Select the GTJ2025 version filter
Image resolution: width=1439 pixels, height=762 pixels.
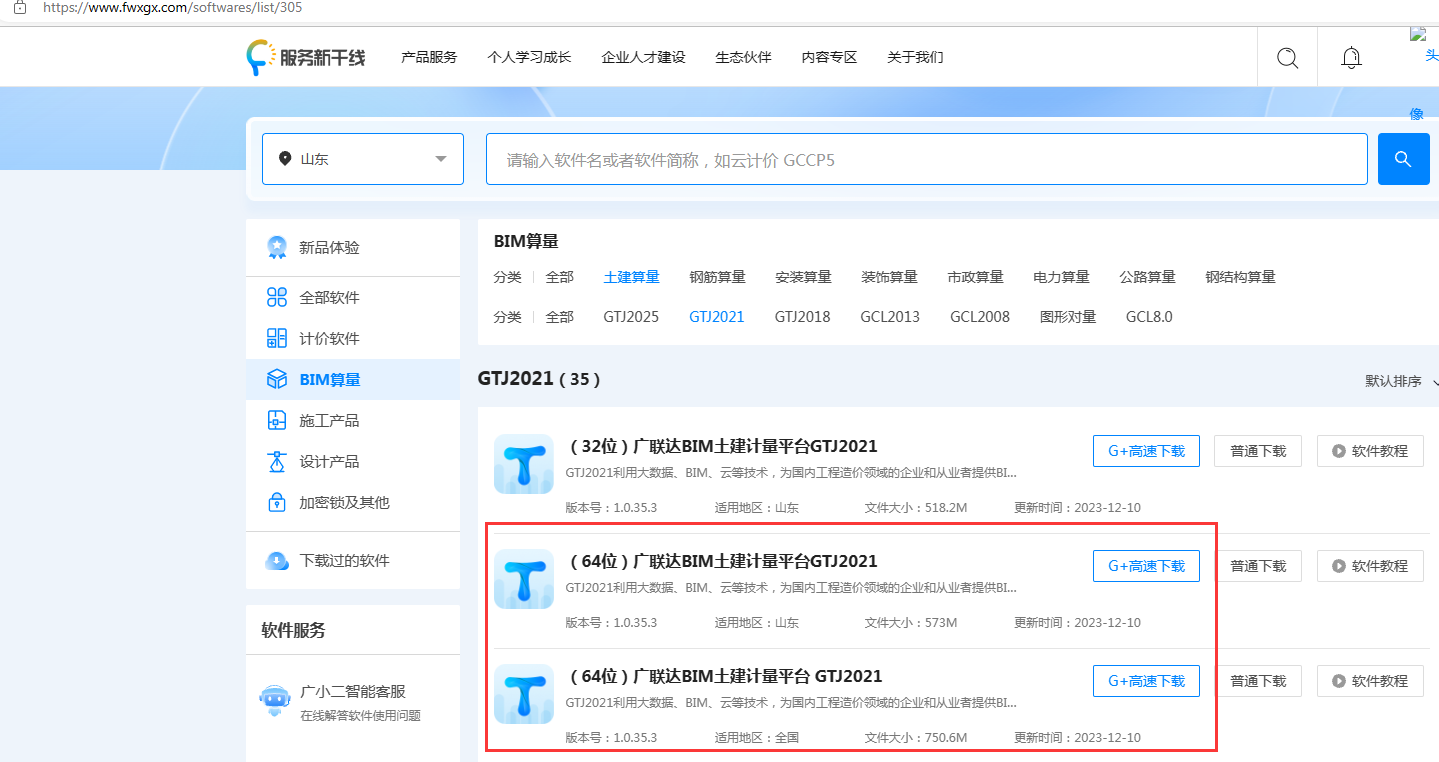631,317
